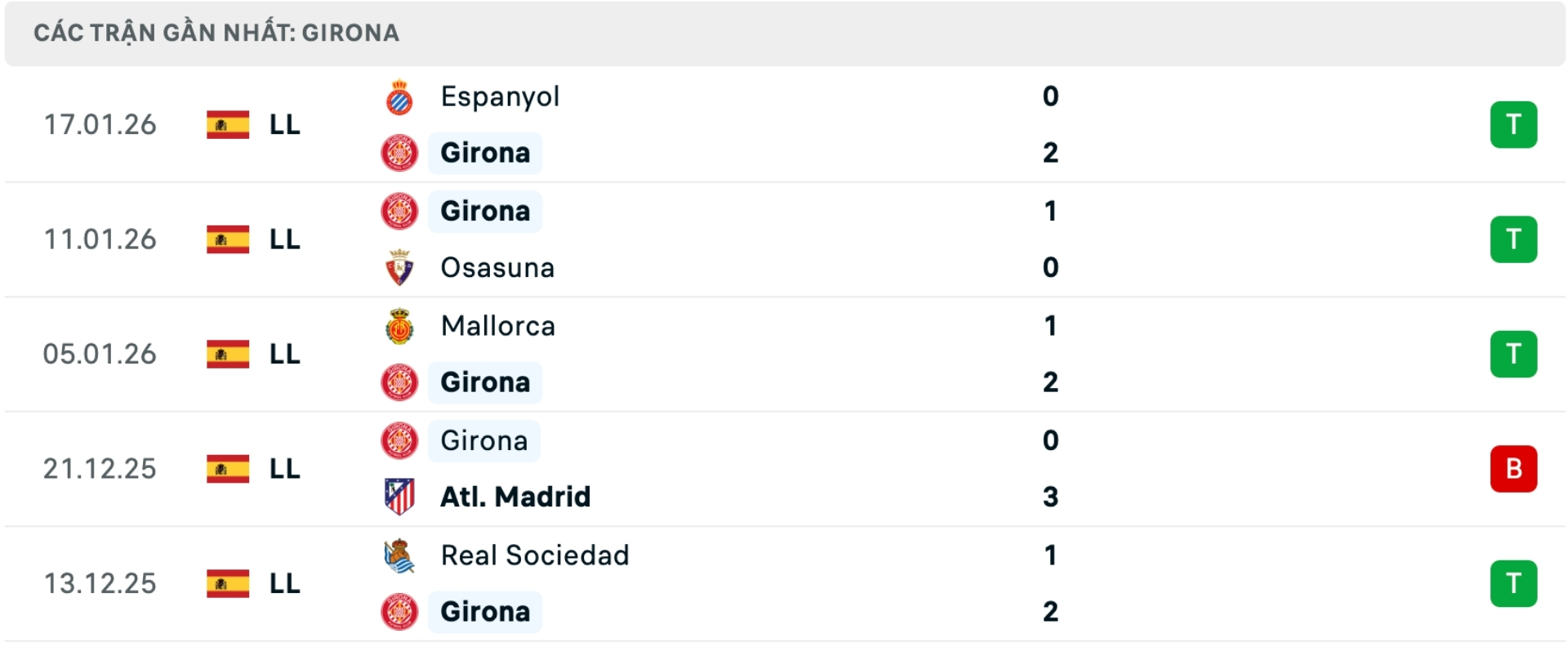Expand the CÁC TRẬN GẦN NHẤT: GIRONA header

click(x=216, y=33)
